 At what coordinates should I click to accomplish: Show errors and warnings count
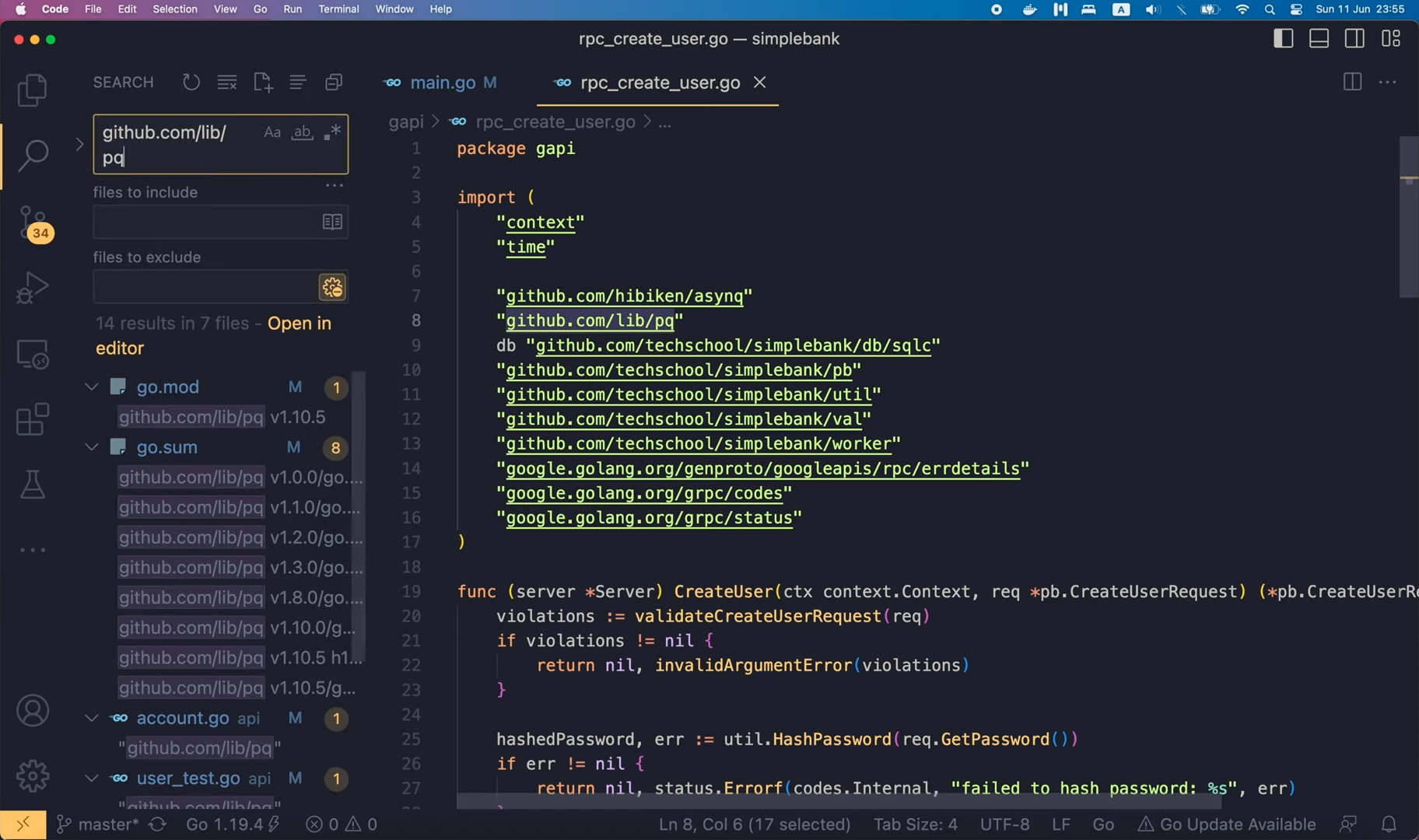[342, 824]
